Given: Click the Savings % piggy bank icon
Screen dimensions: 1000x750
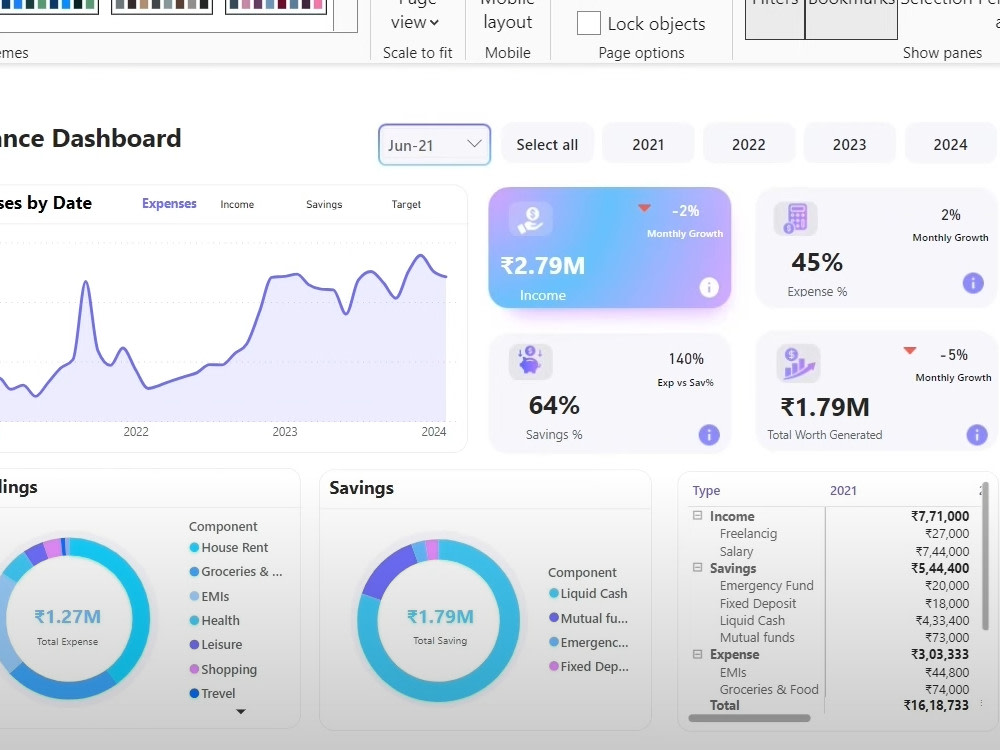Looking at the screenshot, I should point(530,361).
